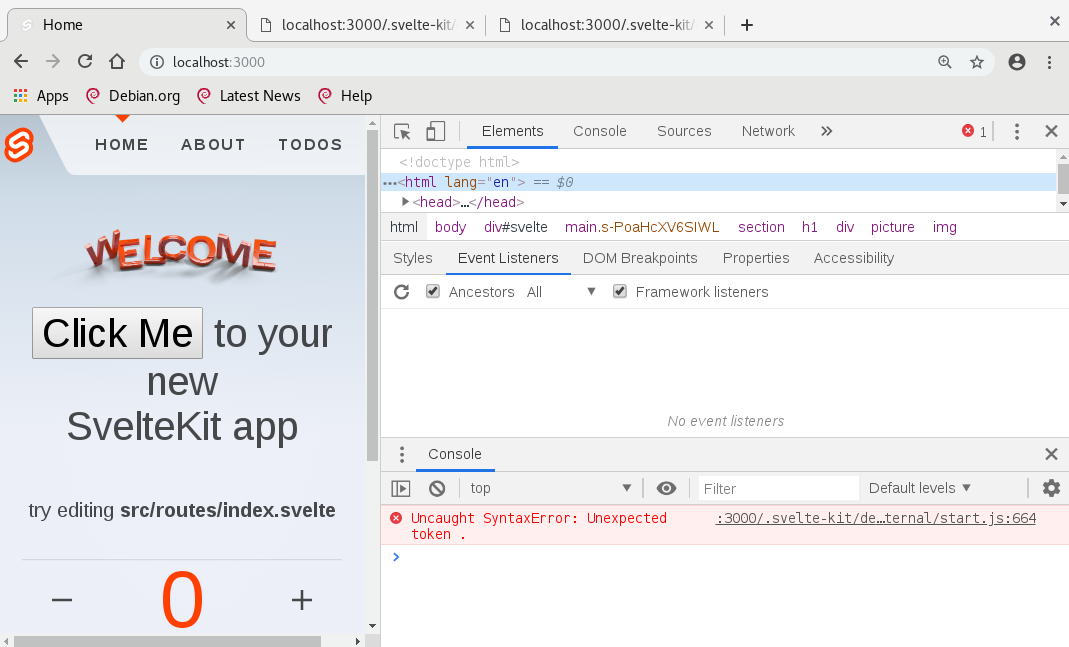The image size is (1069, 647).
Task: Open the start.js:664 error link
Action: (x=875, y=518)
